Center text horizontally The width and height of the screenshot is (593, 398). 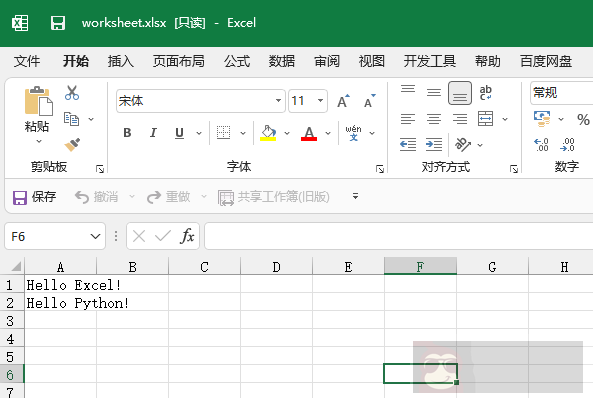point(434,119)
